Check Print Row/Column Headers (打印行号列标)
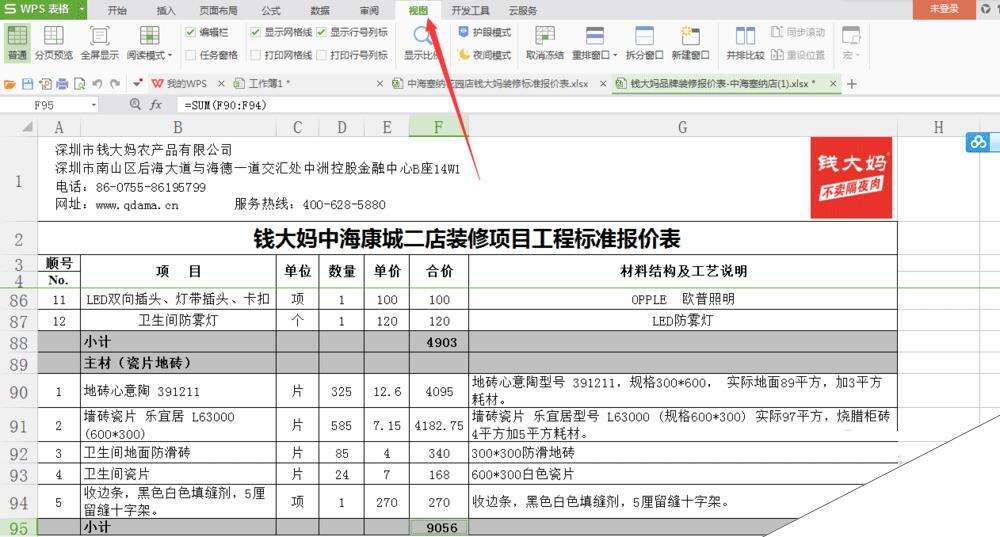This screenshot has height=537, width=1000. [321, 55]
